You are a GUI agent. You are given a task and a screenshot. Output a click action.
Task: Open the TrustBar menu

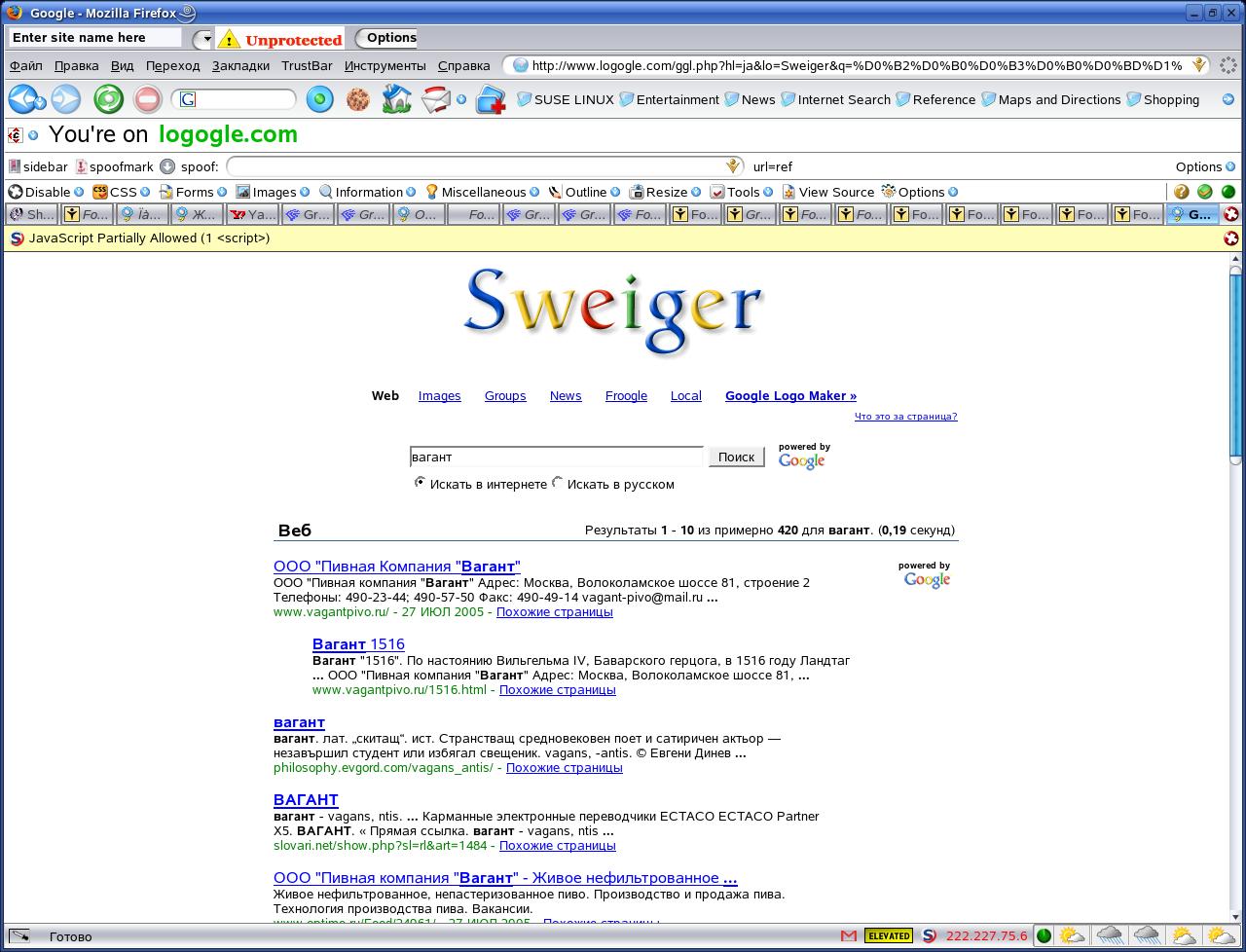[x=307, y=65]
